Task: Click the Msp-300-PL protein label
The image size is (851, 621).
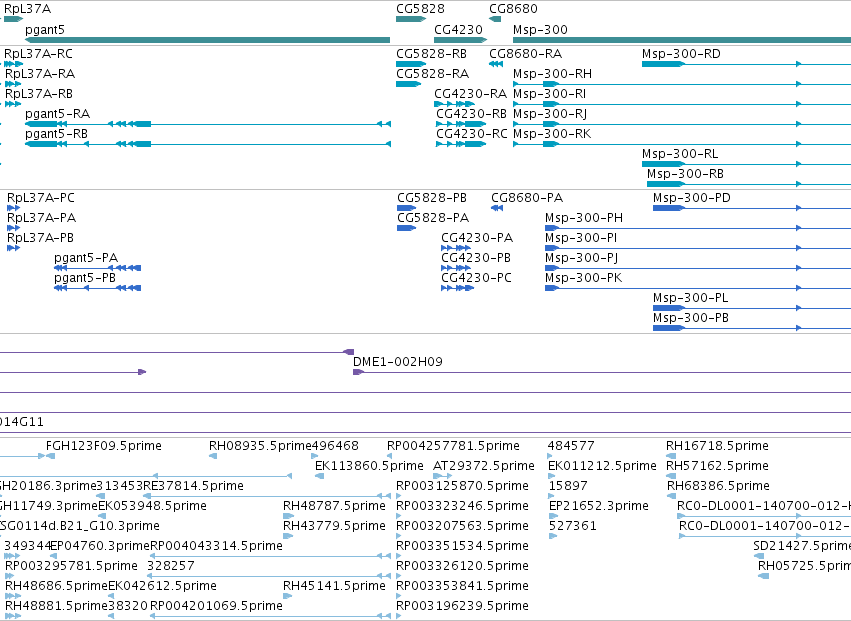Action: pos(691,298)
